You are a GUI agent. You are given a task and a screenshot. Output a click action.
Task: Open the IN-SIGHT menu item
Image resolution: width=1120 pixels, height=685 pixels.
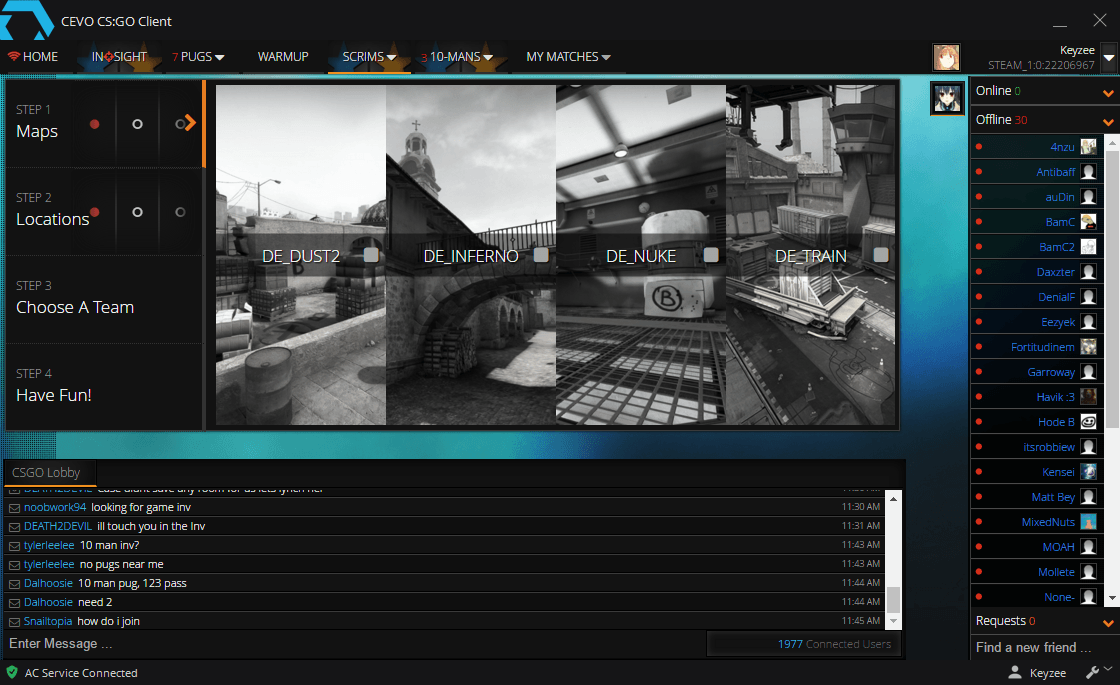[119, 56]
